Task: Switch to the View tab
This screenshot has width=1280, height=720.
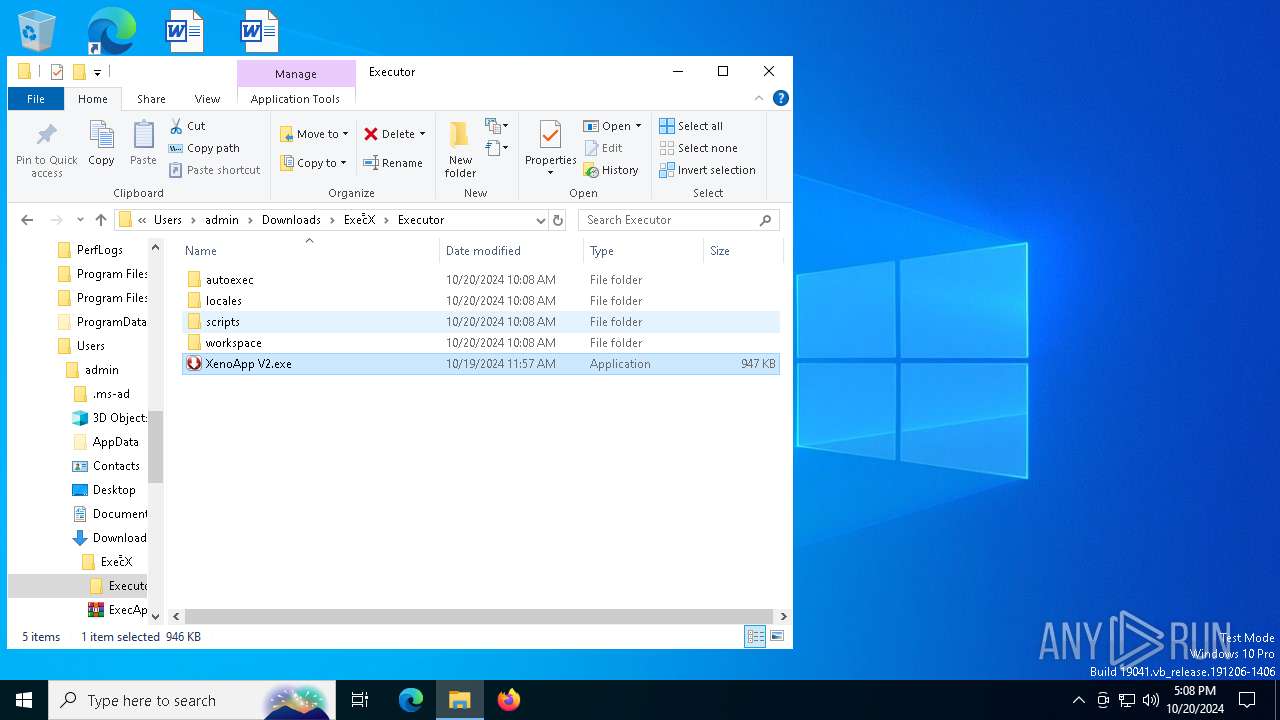Action: (207, 99)
